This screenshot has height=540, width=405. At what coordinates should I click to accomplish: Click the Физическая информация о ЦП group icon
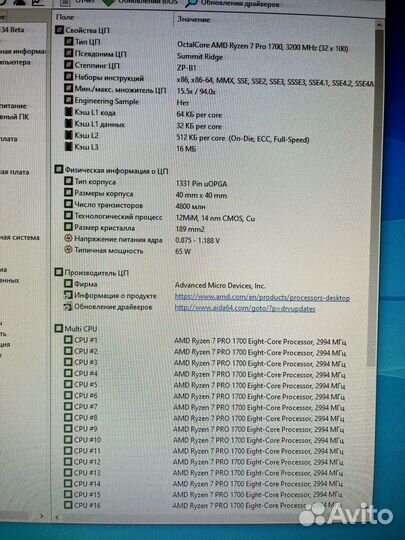point(59,169)
